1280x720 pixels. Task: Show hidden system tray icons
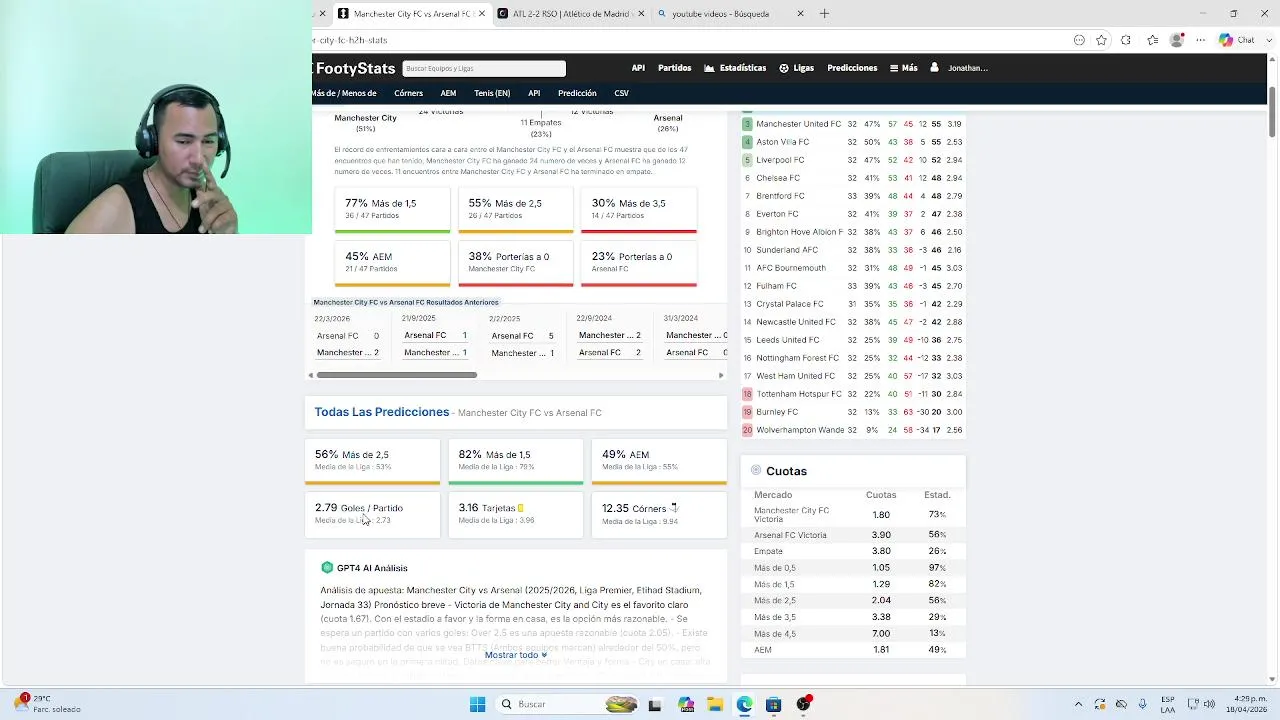(x=1078, y=704)
